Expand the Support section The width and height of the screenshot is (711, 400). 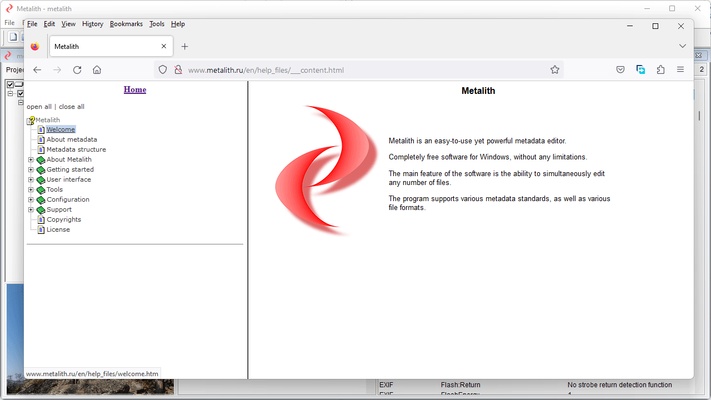[x=31, y=210]
